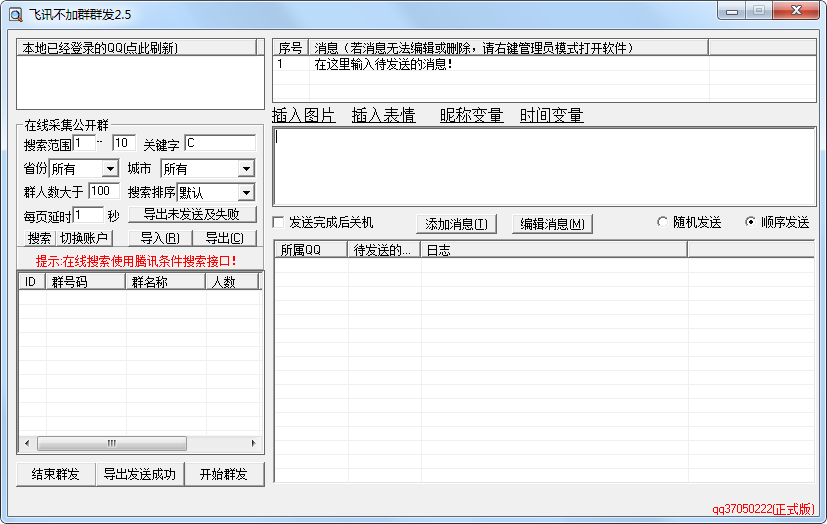Click the 插入表情 link
Image resolution: width=827 pixels, height=524 pixels.
coord(383,116)
